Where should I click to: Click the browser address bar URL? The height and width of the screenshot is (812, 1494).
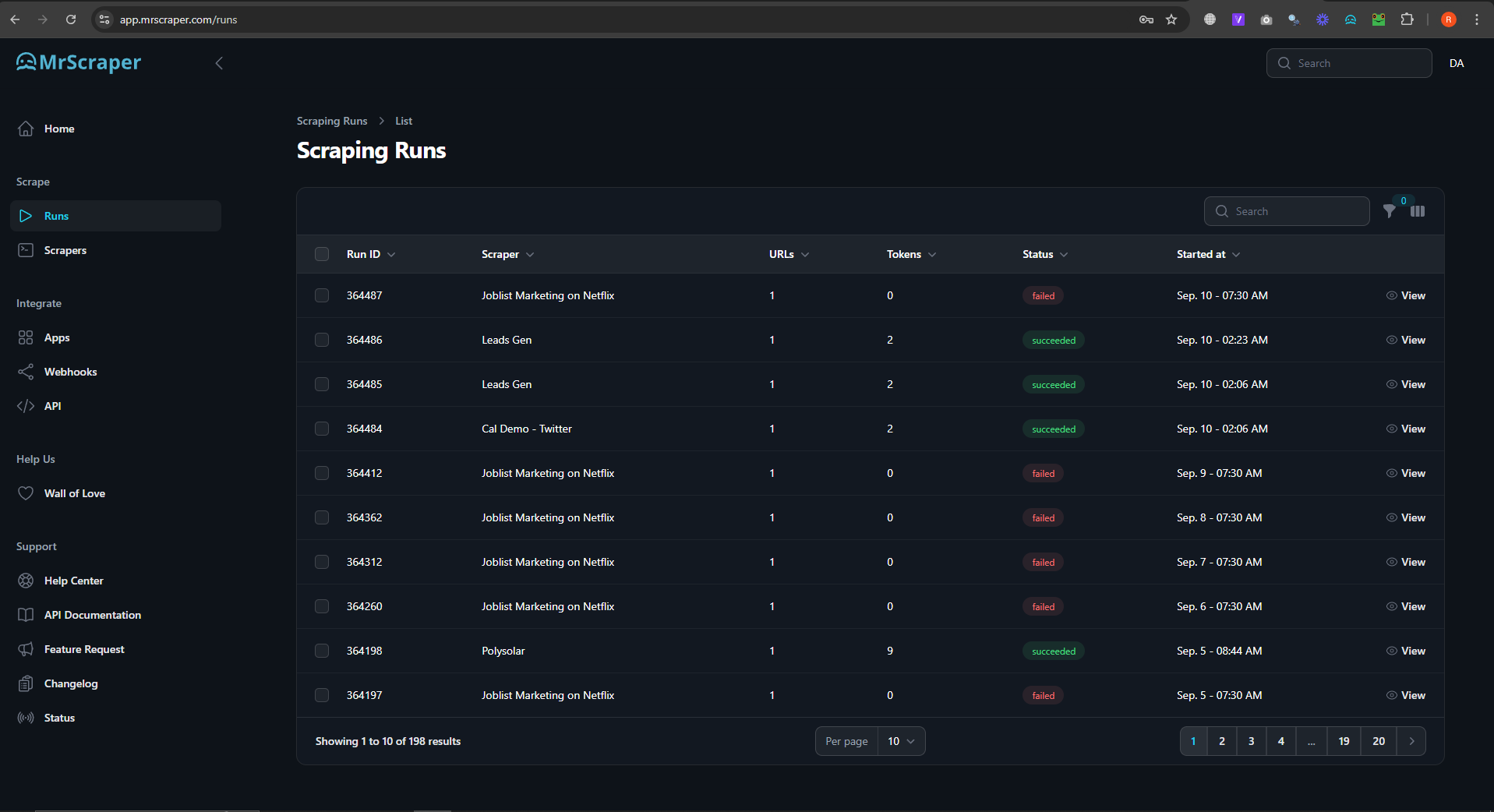point(178,19)
